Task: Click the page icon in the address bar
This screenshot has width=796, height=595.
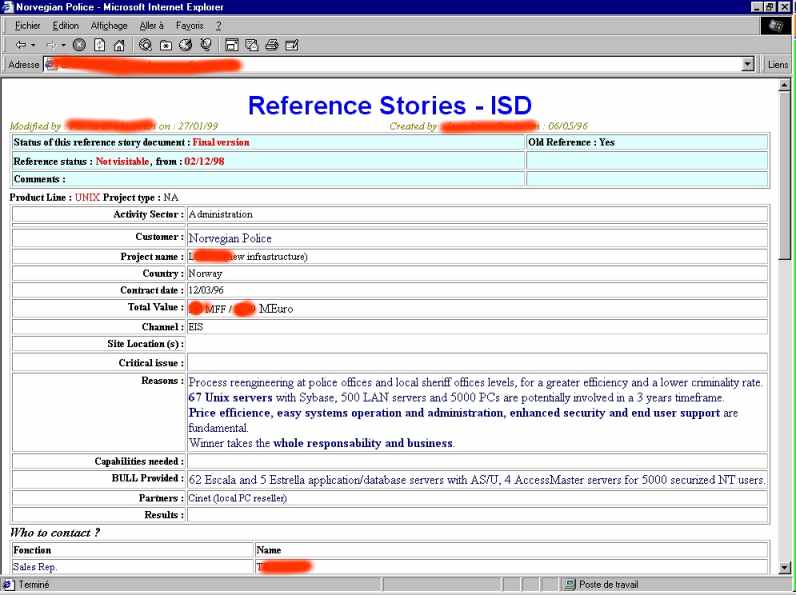Action: coord(49,64)
